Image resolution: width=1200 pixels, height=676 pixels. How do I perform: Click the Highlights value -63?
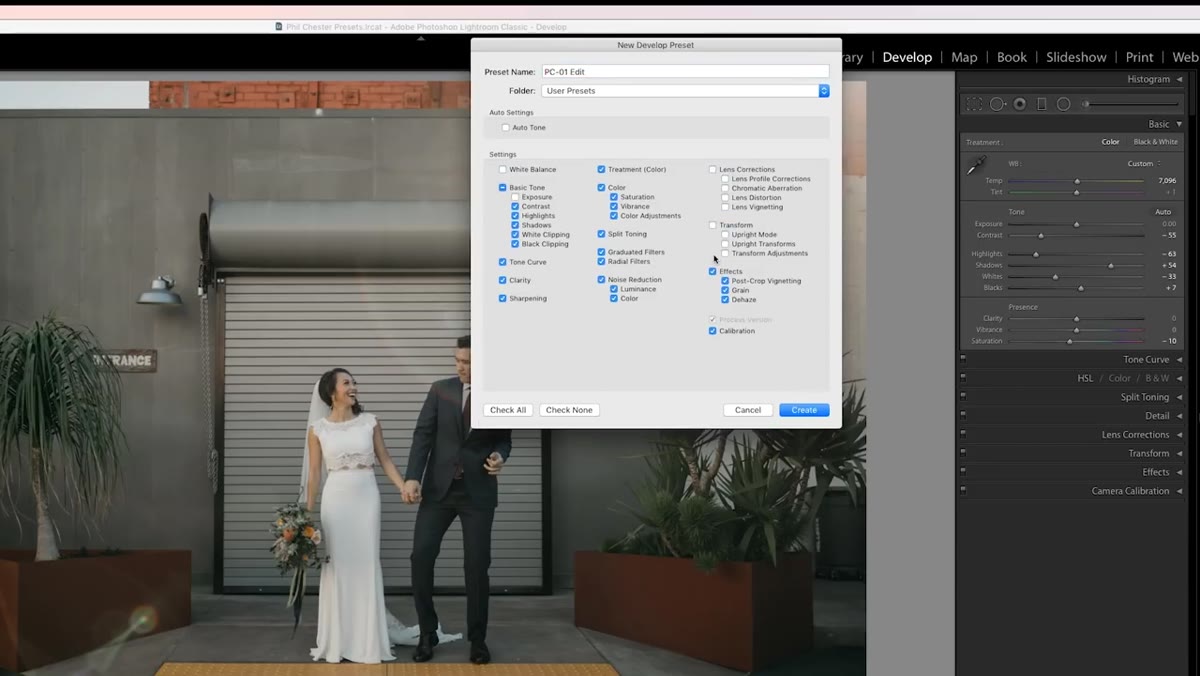(1168, 254)
